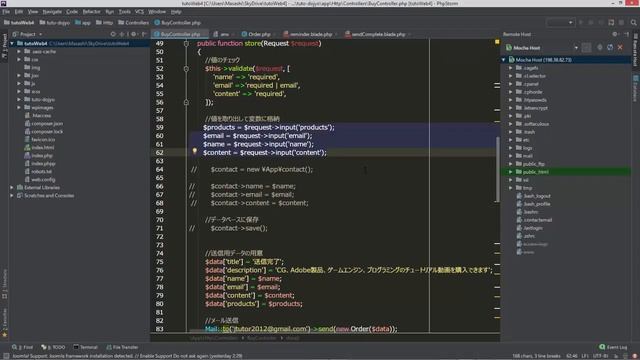Click yellow inspection indicator at top of editor
This screenshot has width=640, height=360.
(x=497, y=42)
